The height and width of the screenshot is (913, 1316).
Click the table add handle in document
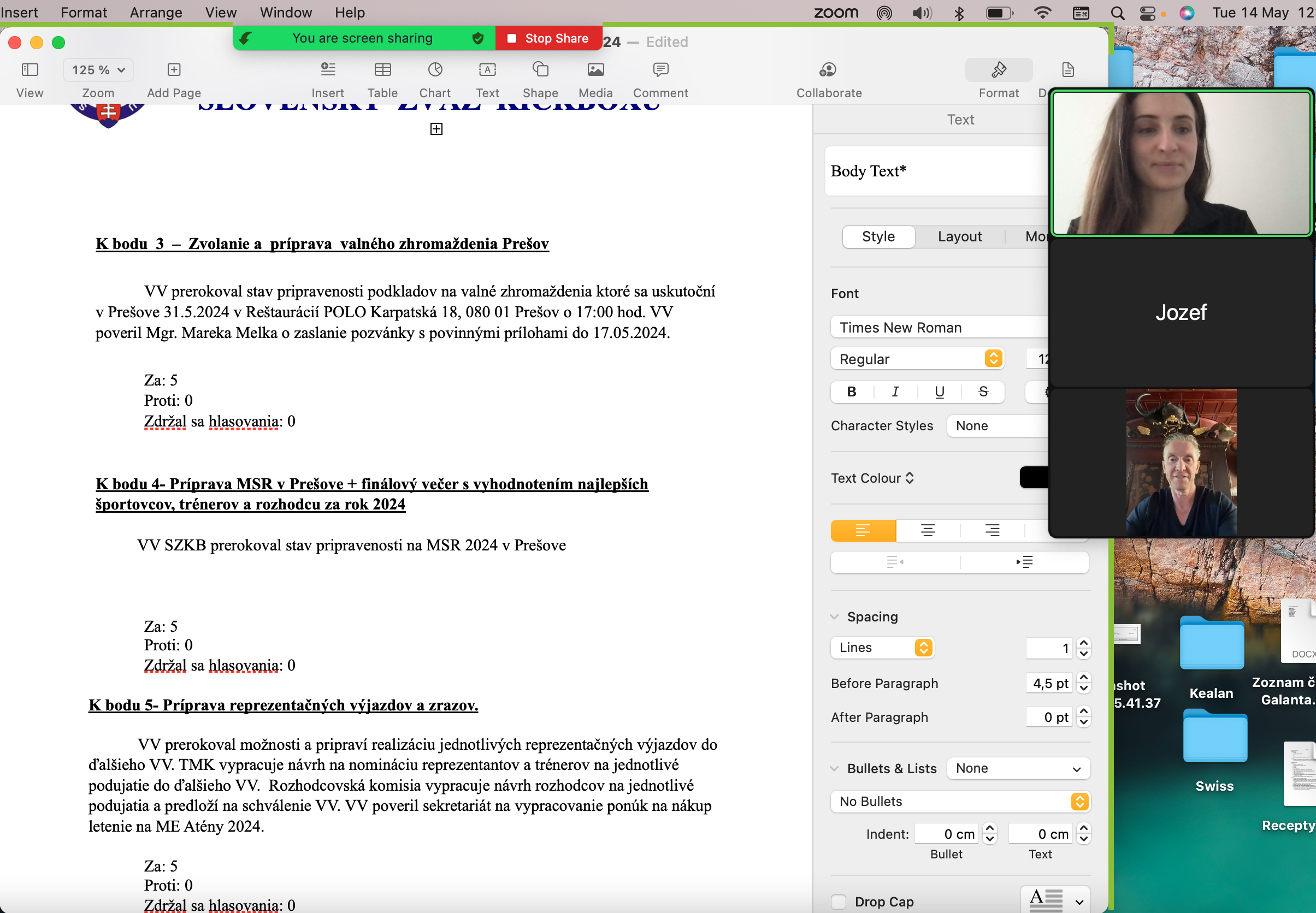coord(436,129)
